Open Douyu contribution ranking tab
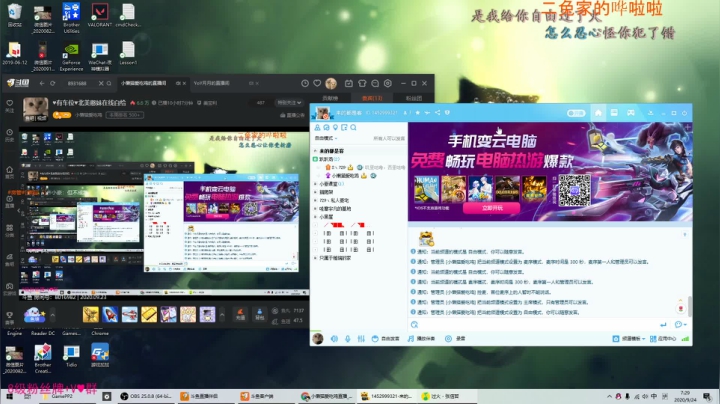The height and width of the screenshot is (404, 720). click(x=330, y=98)
